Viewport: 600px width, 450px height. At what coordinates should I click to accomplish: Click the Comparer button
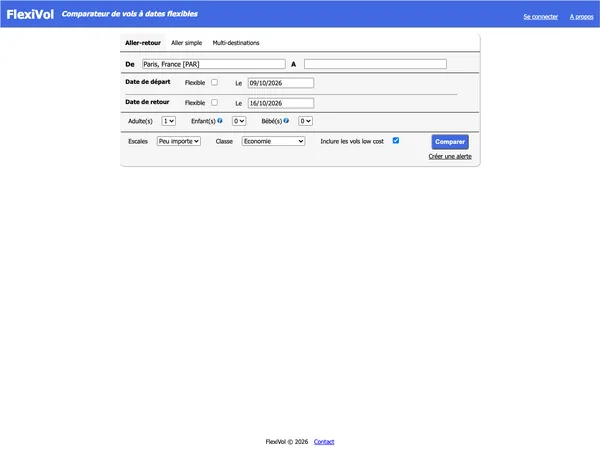point(450,142)
